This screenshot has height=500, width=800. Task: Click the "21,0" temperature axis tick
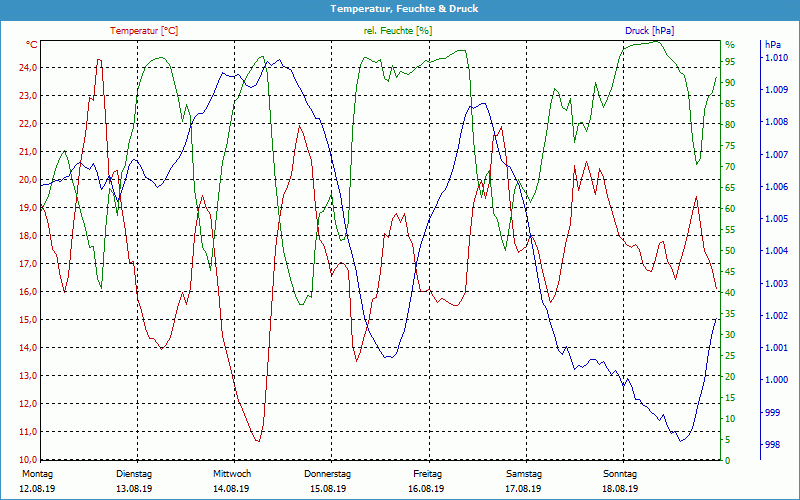(28, 152)
